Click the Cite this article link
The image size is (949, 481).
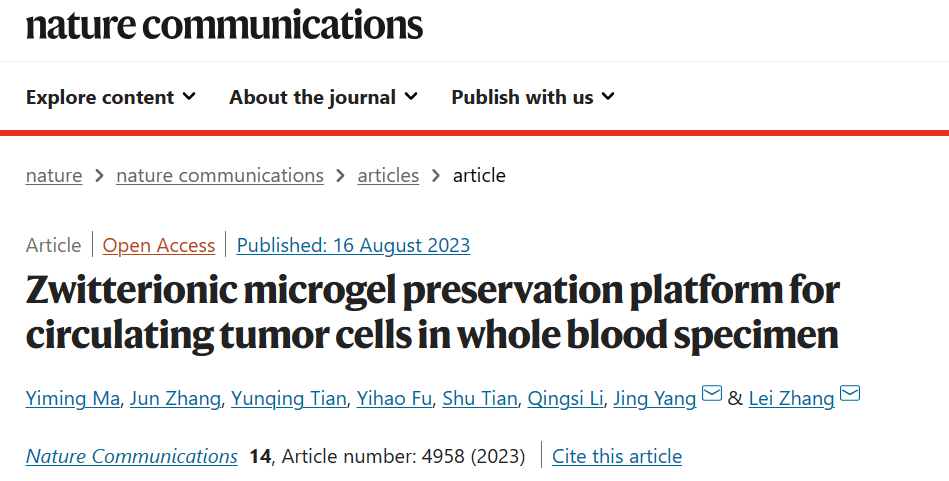click(617, 456)
